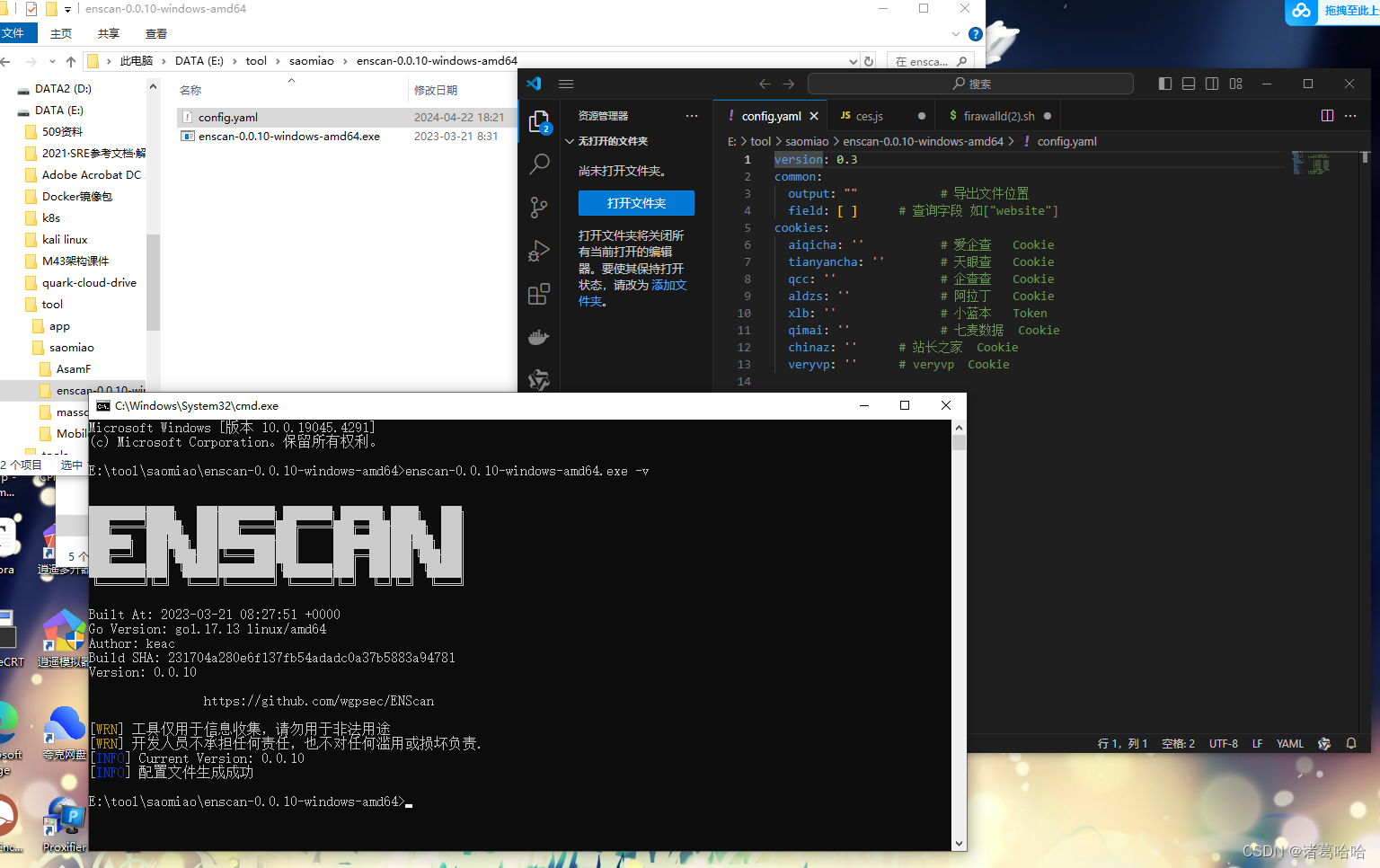Open 夸克网盘 desktop shortcut
Image resolution: width=1380 pixels, height=868 pixels.
(x=65, y=734)
